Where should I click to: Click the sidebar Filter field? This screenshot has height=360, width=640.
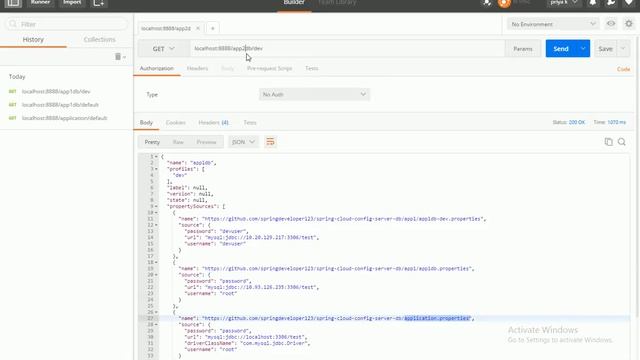coord(67,24)
